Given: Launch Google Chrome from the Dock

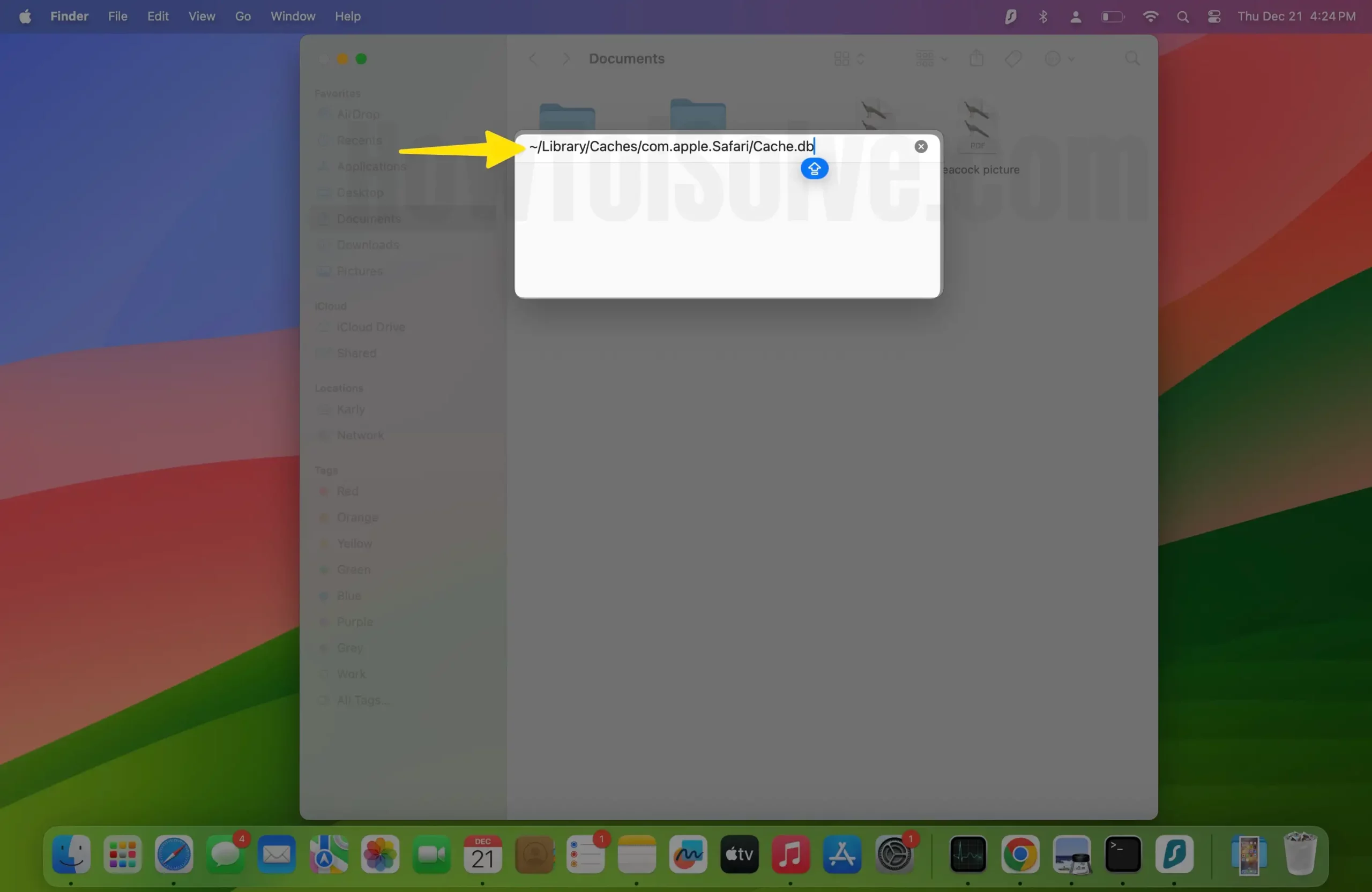Looking at the screenshot, I should tap(1020, 854).
